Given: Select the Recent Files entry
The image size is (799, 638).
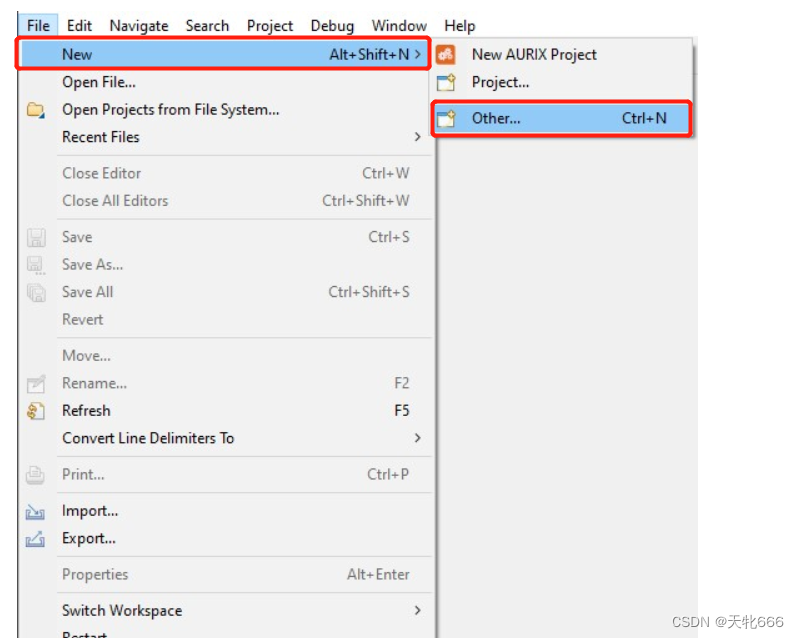Looking at the screenshot, I should (x=226, y=137).
